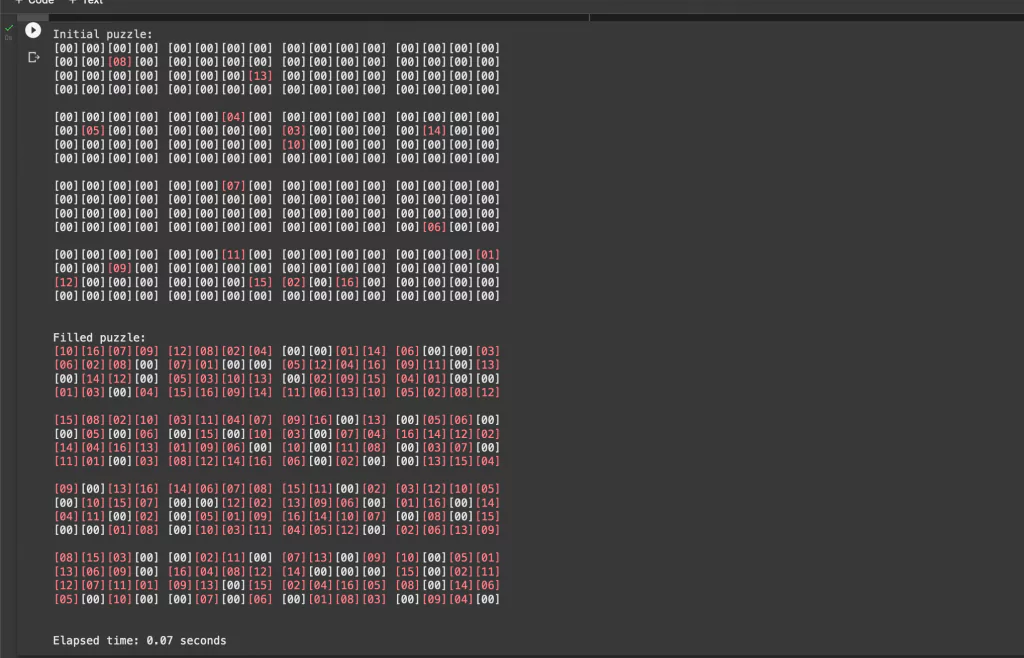The image size is (1024, 658).
Task: Click the red [14] cell in Initial puzzle
Action: click(x=434, y=131)
